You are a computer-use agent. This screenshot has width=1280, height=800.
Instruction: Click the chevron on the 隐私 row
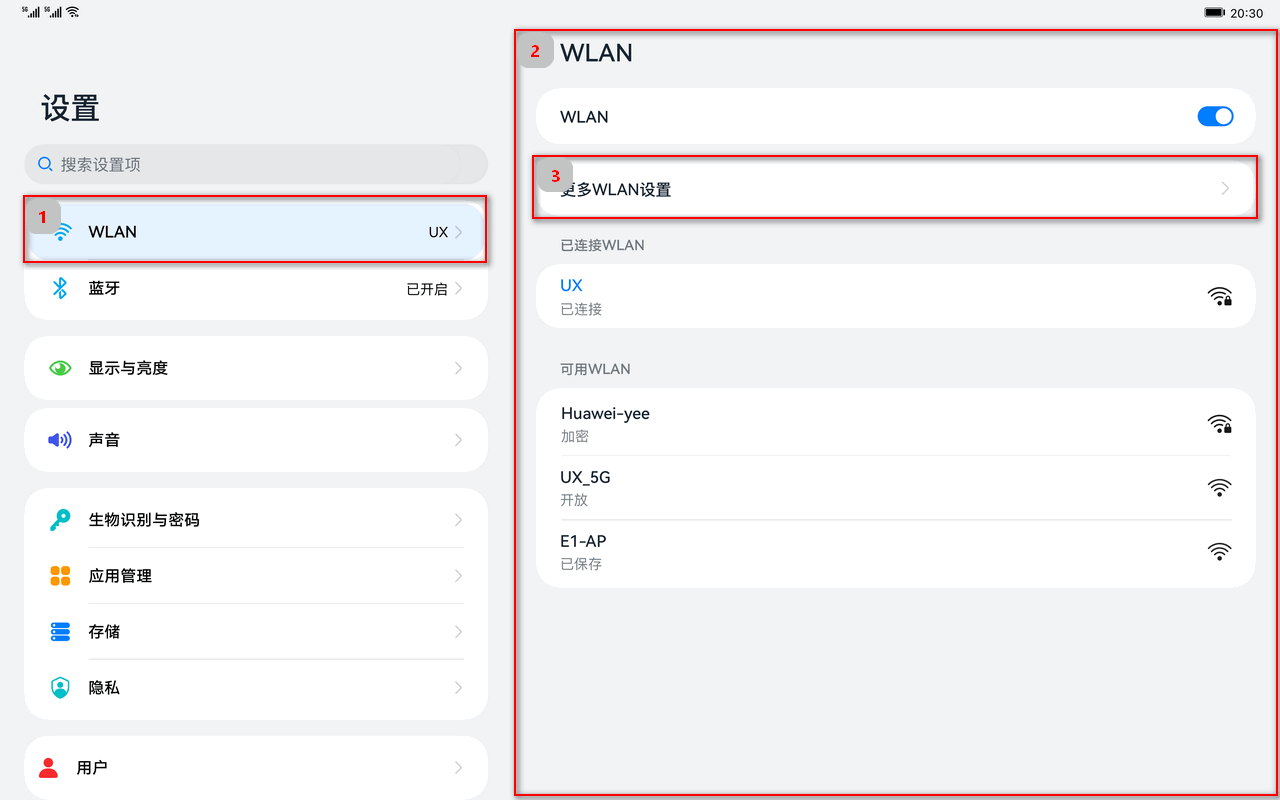459,688
